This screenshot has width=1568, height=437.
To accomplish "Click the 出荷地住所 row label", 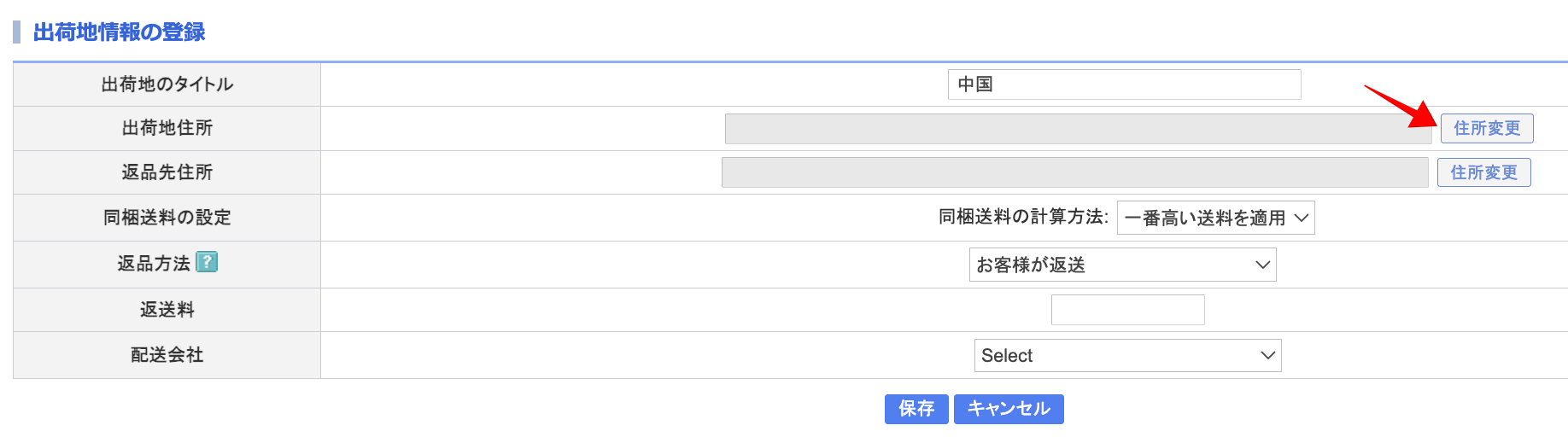I will click(167, 128).
